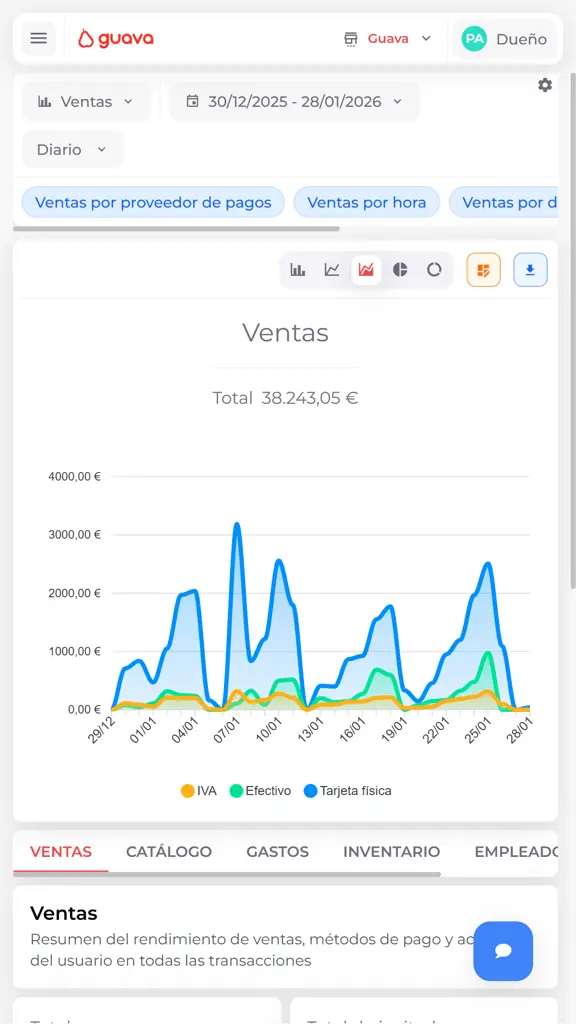Open the INVENTARIO tab
Viewport: 576px width, 1024px height.
(391, 852)
